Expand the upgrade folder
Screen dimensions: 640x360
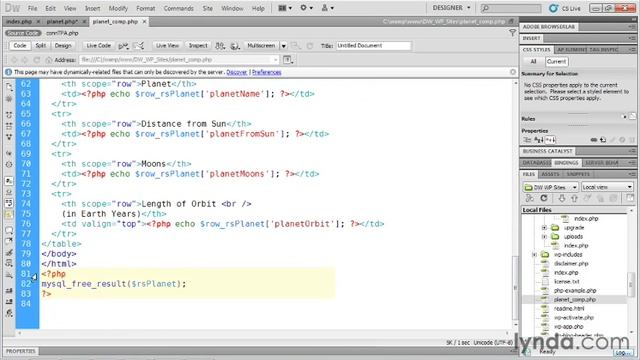pos(544,228)
